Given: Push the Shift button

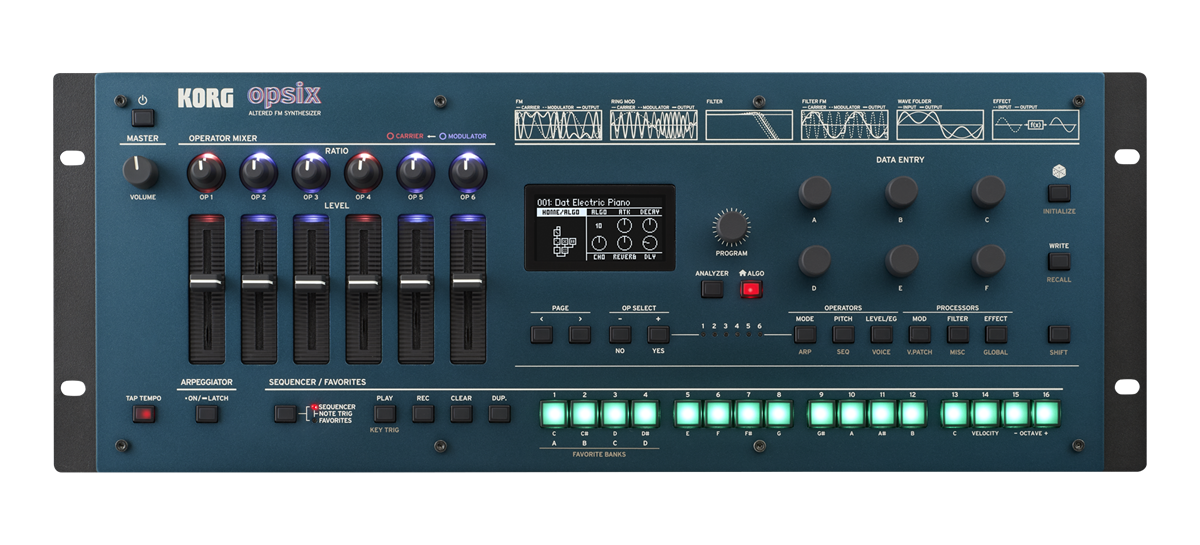Looking at the screenshot, I should [x=1059, y=334].
